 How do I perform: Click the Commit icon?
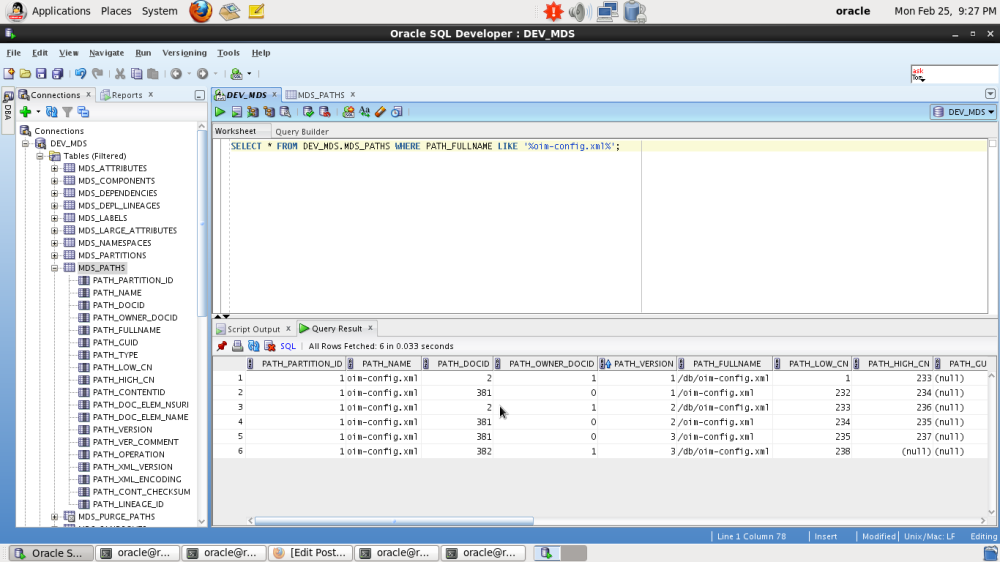[x=309, y=112]
